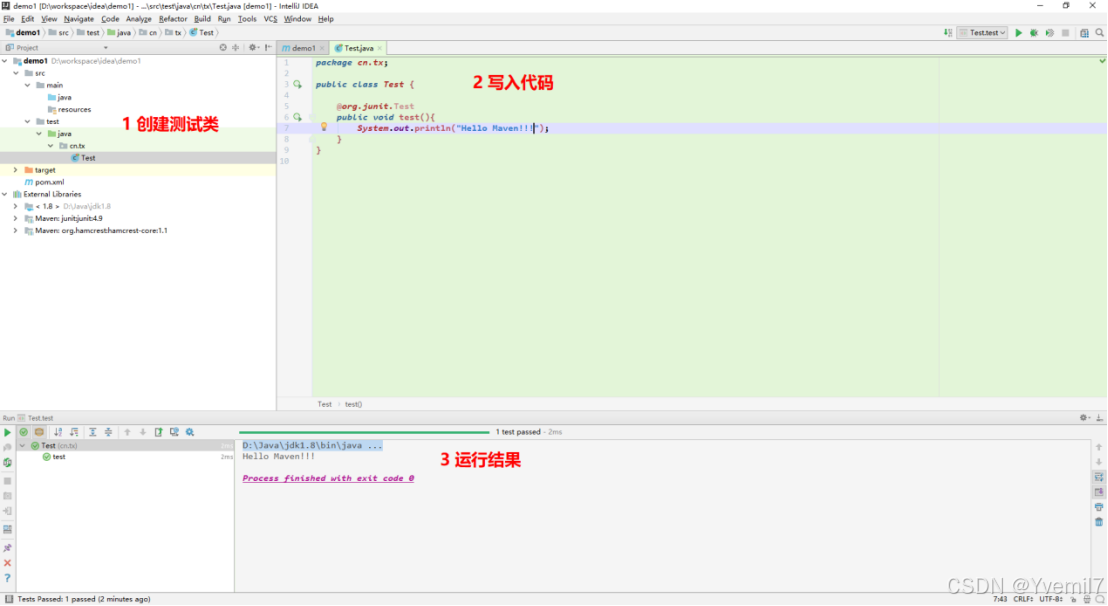Pin the Run tab
Image resolution: width=1108 pixels, height=606 pixels.
point(7,547)
